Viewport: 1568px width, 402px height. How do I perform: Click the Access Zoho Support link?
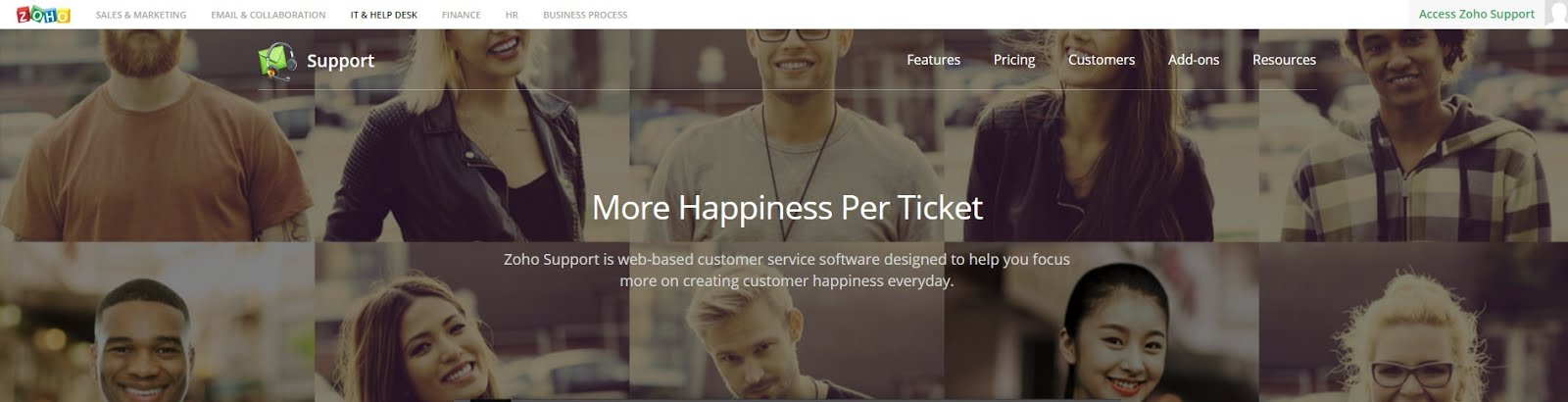tap(1477, 14)
